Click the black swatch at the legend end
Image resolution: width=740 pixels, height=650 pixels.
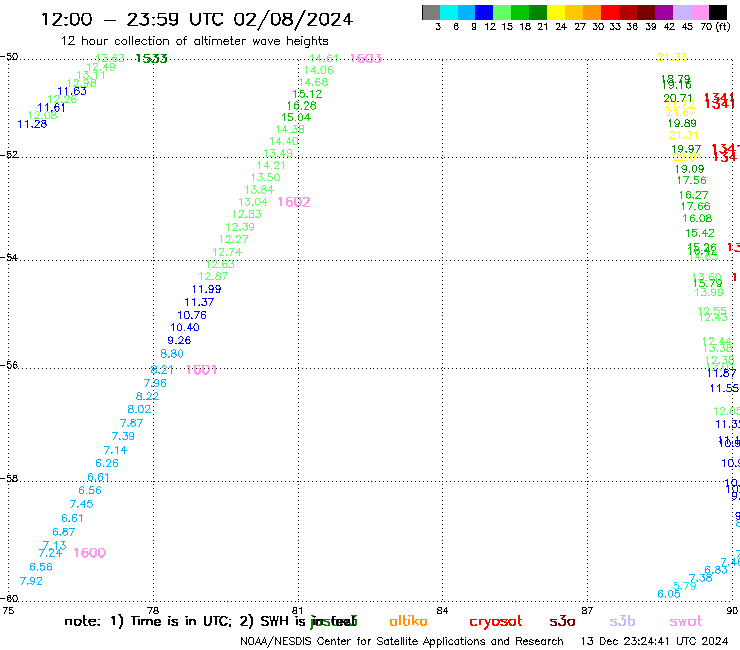click(717, 12)
